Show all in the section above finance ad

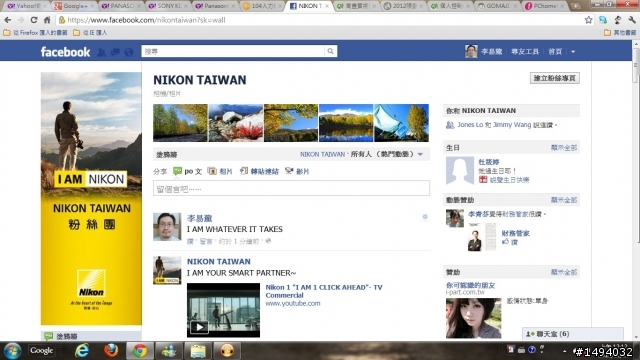tap(564, 200)
